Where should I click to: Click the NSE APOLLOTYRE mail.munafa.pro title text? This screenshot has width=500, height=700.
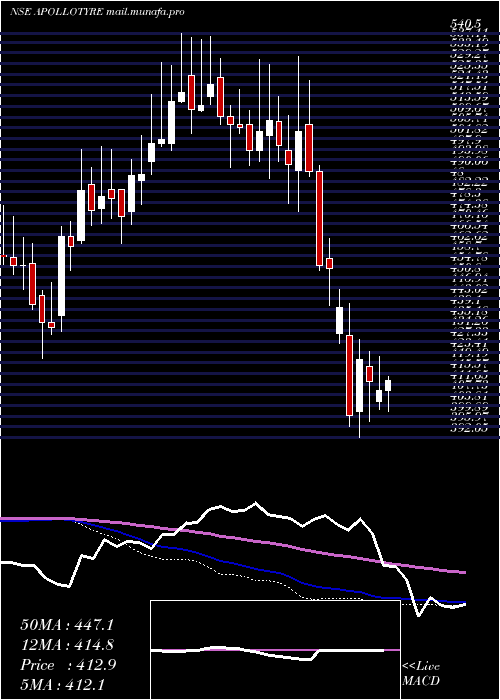click(x=97, y=12)
